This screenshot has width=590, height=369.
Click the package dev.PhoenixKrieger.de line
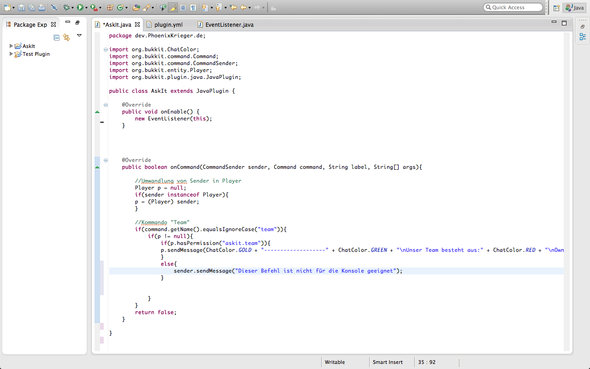point(157,36)
